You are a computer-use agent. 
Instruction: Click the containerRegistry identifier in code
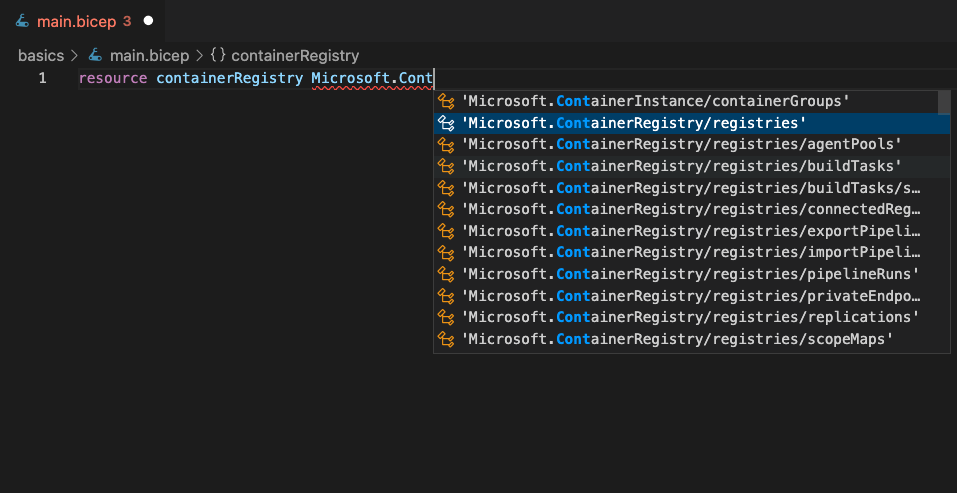click(x=229, y=78)
